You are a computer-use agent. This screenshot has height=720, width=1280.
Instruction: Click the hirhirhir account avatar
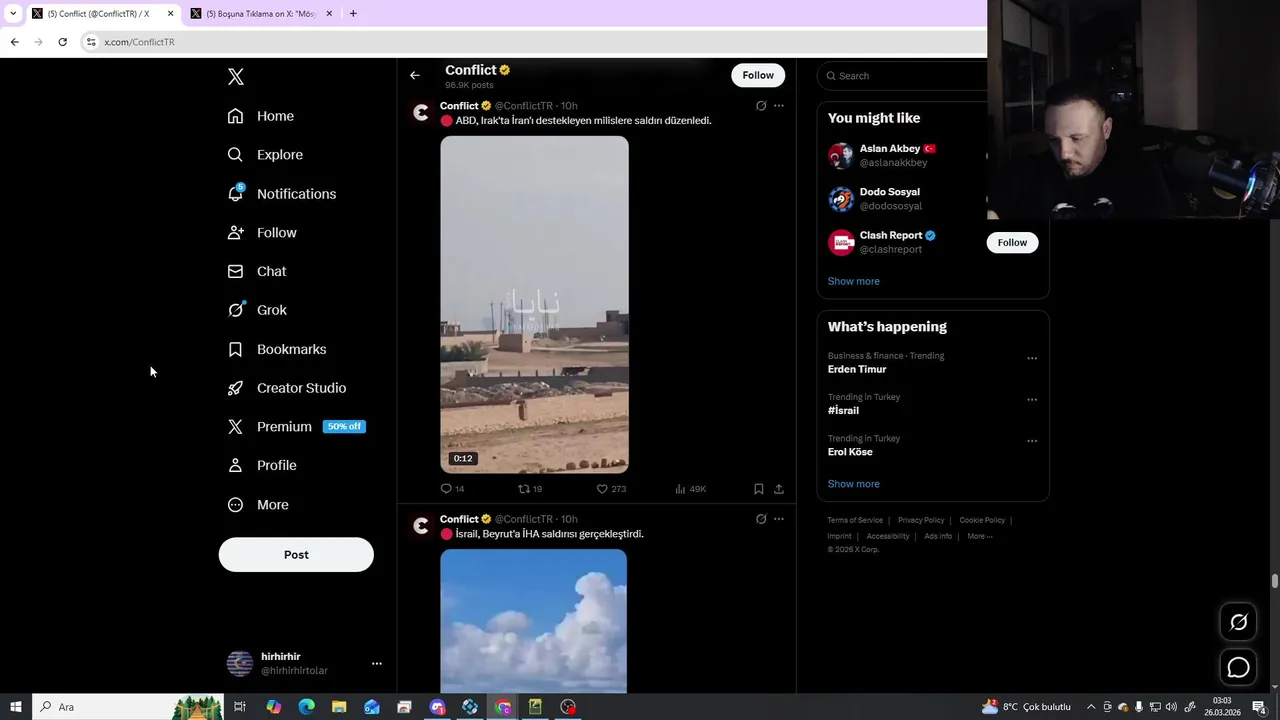click(x=240, y=663)
